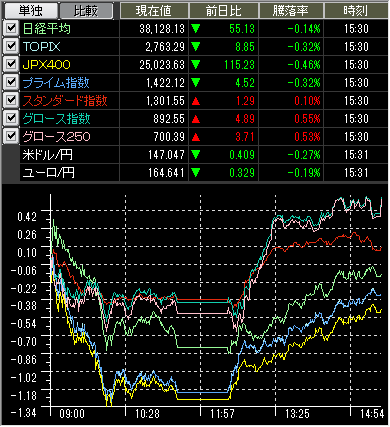Switch to the 比較 tab
This screenshot has height=427, width=390.
click(x=86, y=11)
